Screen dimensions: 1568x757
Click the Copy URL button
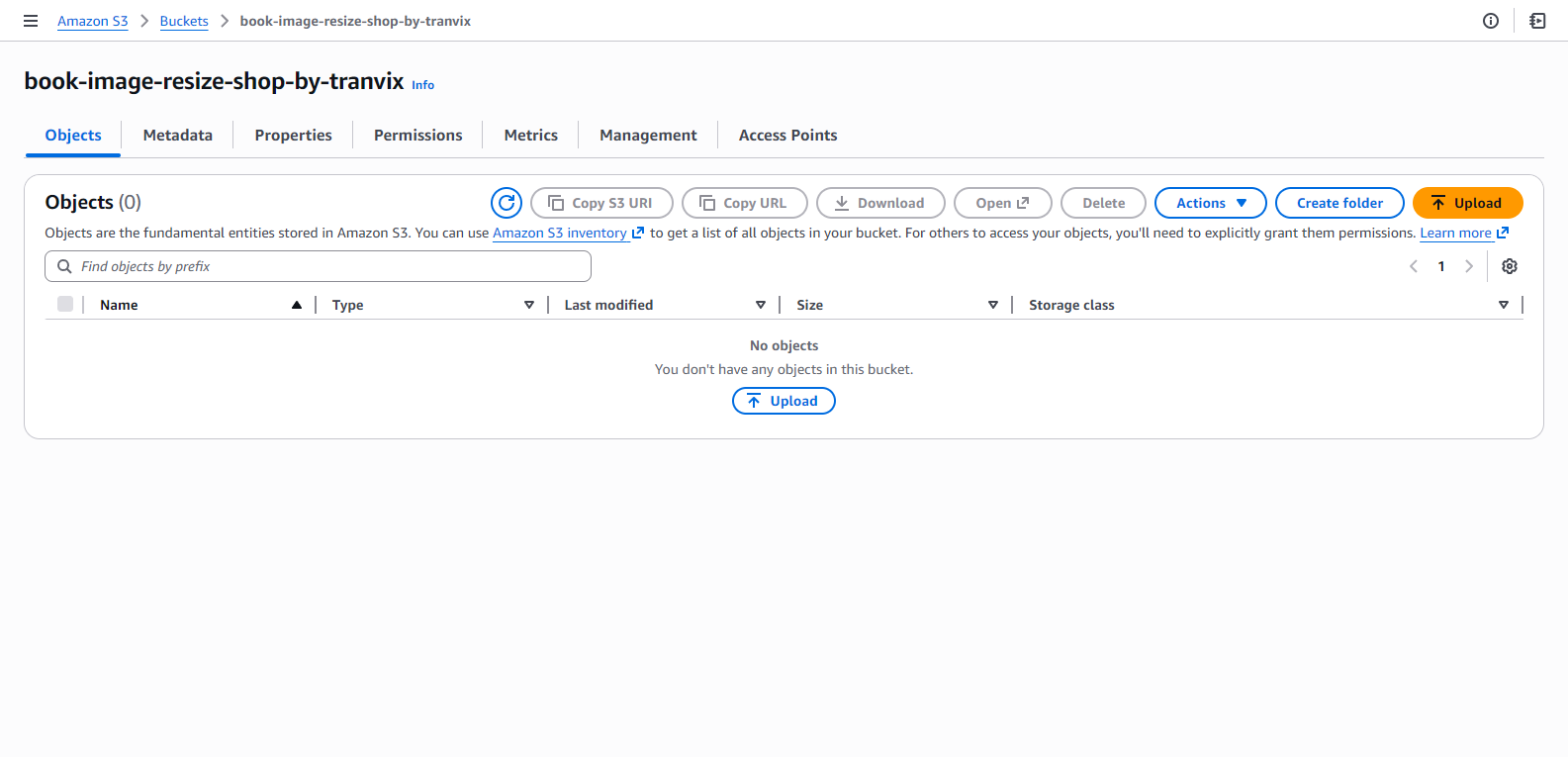click(745, 203)
